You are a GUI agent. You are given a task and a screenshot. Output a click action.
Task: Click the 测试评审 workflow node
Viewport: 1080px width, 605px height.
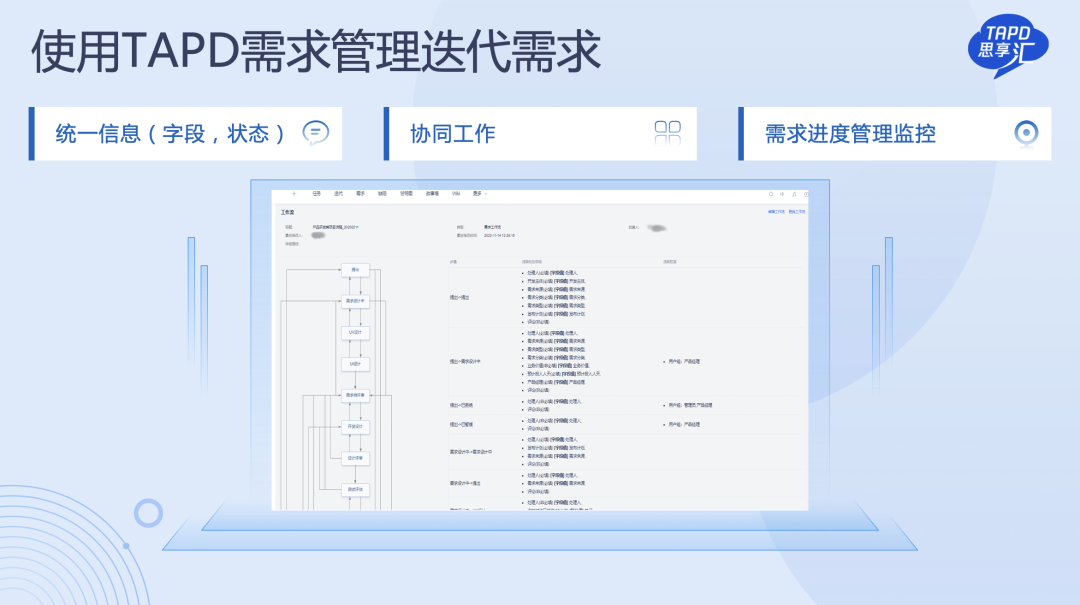(355, 490)
